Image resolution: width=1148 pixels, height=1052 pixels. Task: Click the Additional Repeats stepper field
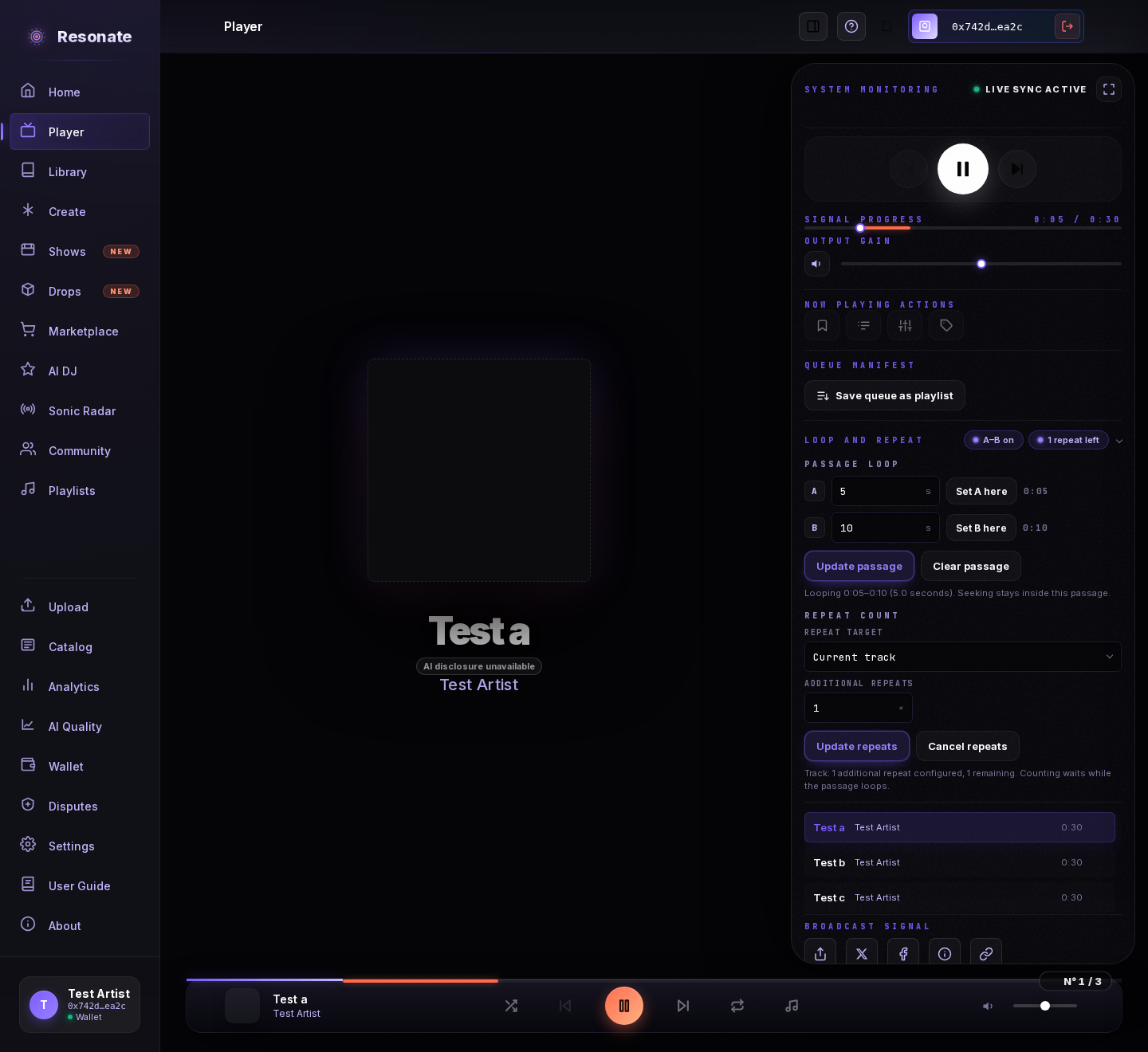tap(859, 708)
